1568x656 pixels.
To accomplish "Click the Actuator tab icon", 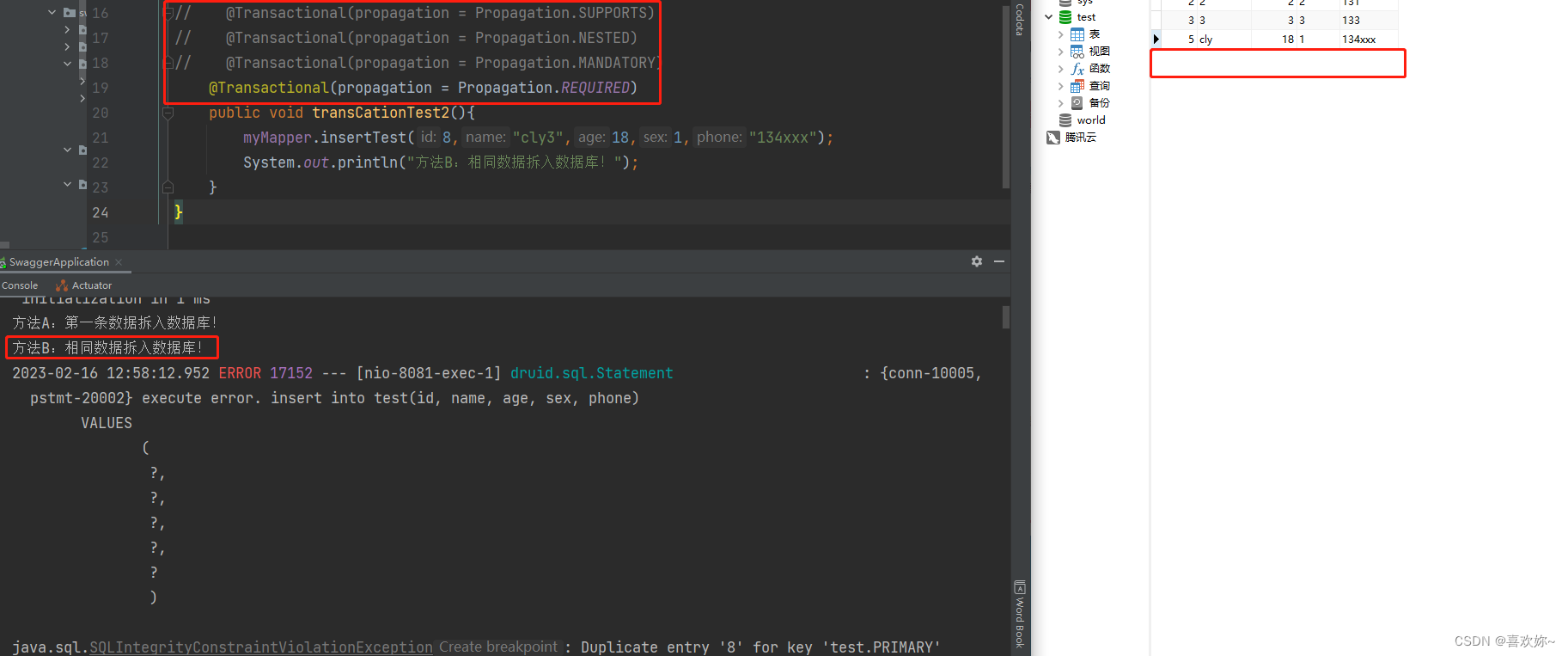I will click(x=61, y=285).
